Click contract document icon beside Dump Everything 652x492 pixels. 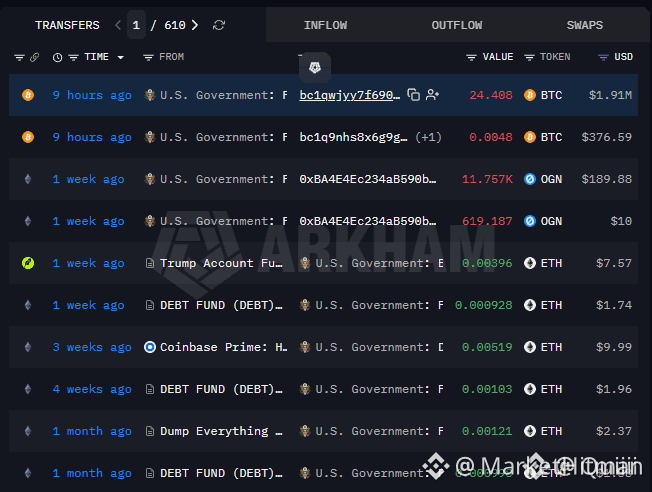[x=150, y=431]
